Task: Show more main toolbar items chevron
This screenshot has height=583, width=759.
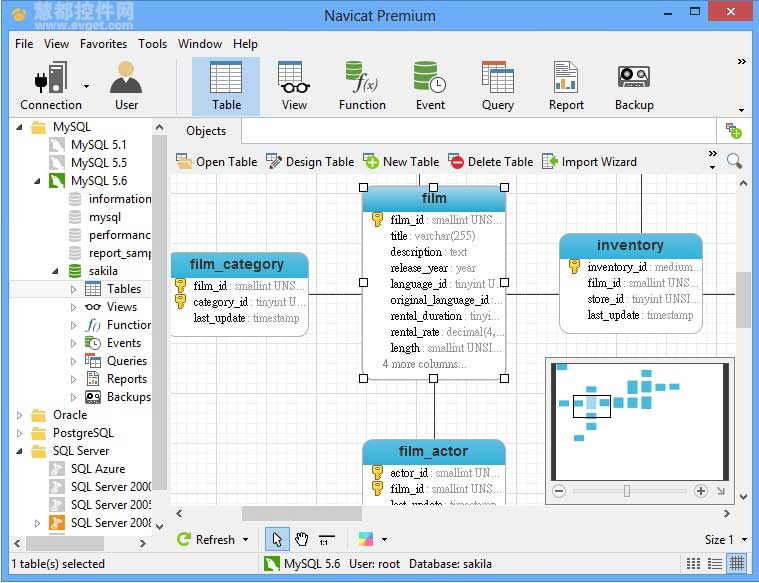Action: point(741,61)
